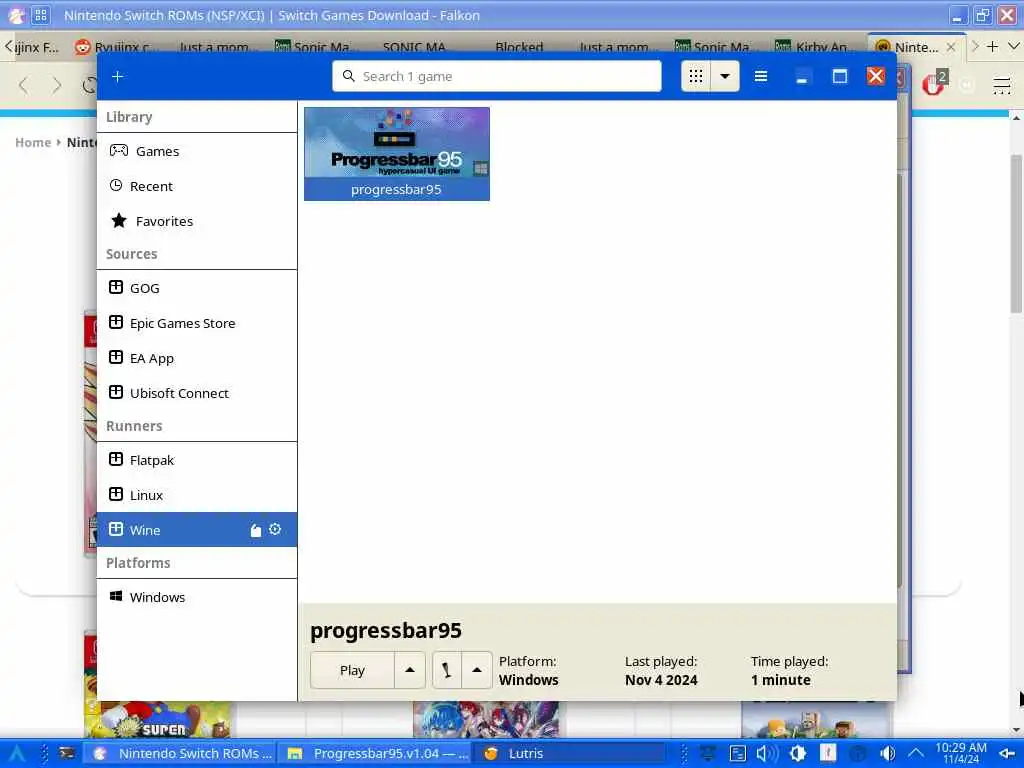Switch to the 'Blocked' tab

tap(519, 47)
